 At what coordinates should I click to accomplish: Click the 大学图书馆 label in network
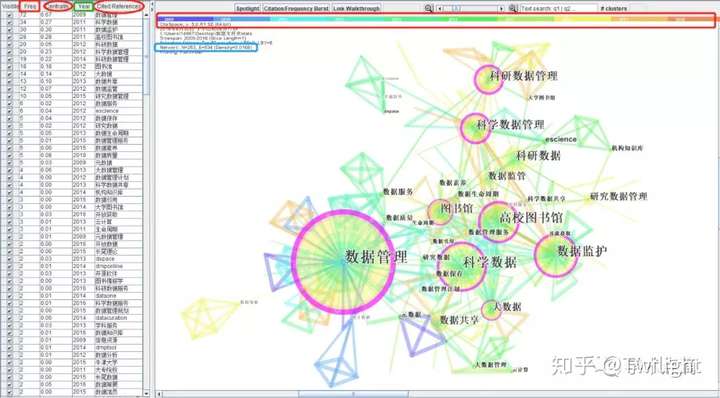click(x=541, y=97)
